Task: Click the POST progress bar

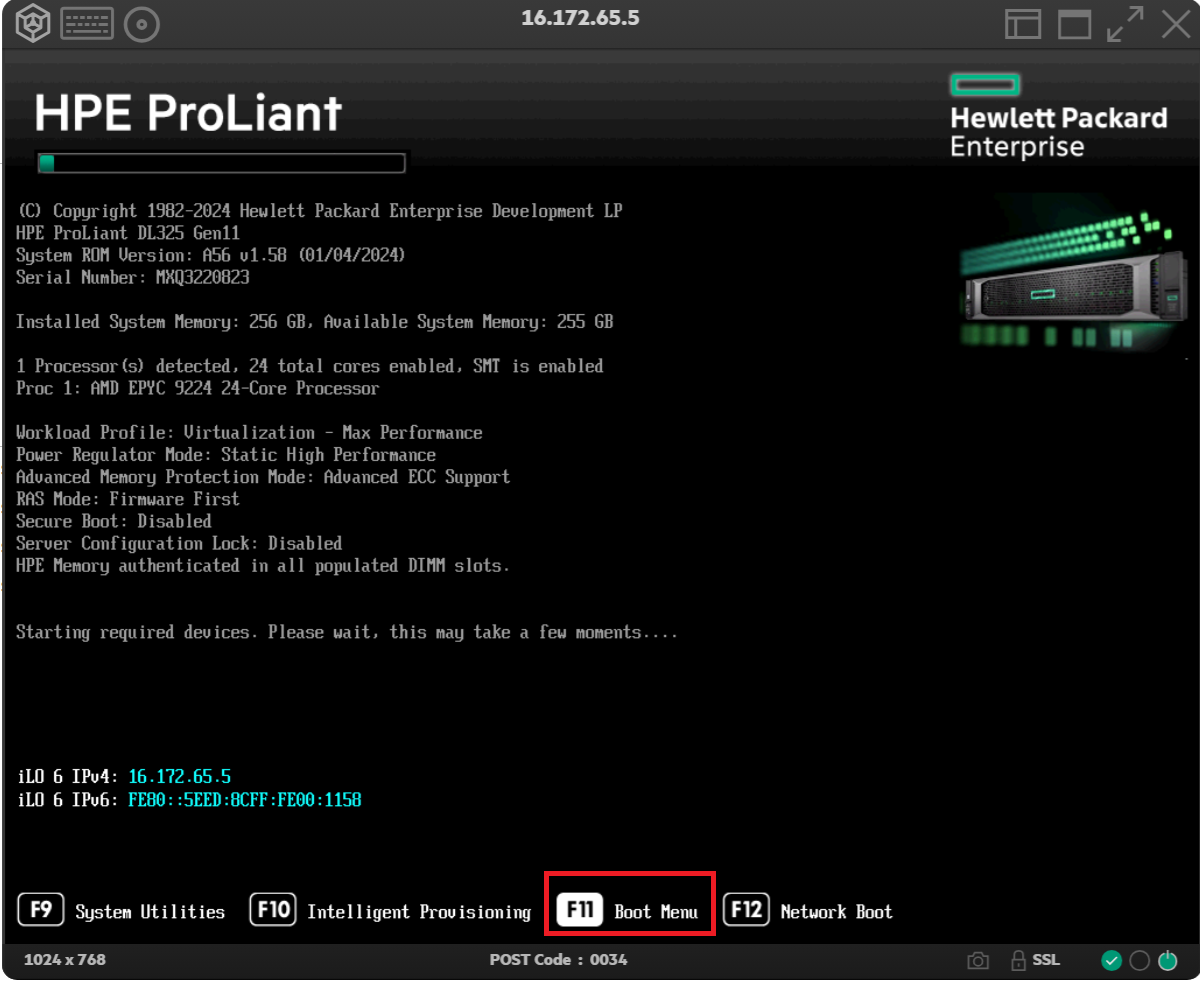Action: tap(221, 163)
